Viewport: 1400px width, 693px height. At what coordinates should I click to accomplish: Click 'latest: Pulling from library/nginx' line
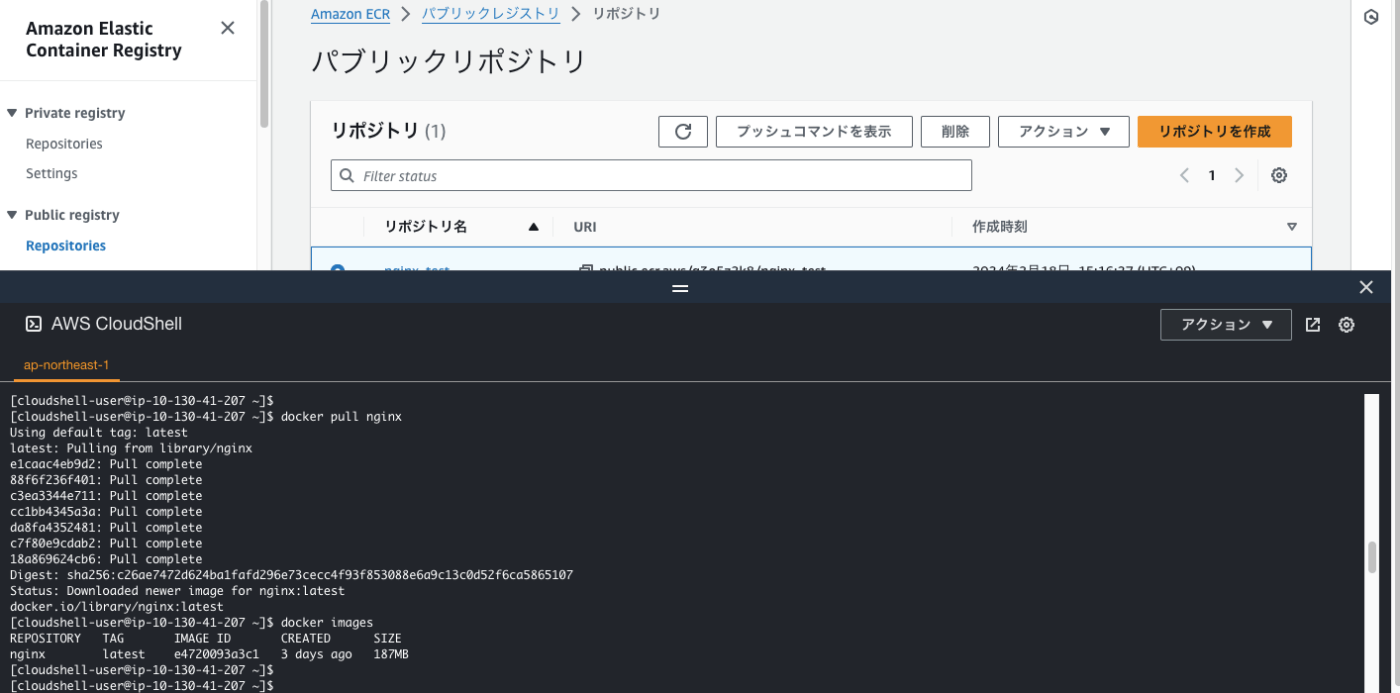pos(131,448)
